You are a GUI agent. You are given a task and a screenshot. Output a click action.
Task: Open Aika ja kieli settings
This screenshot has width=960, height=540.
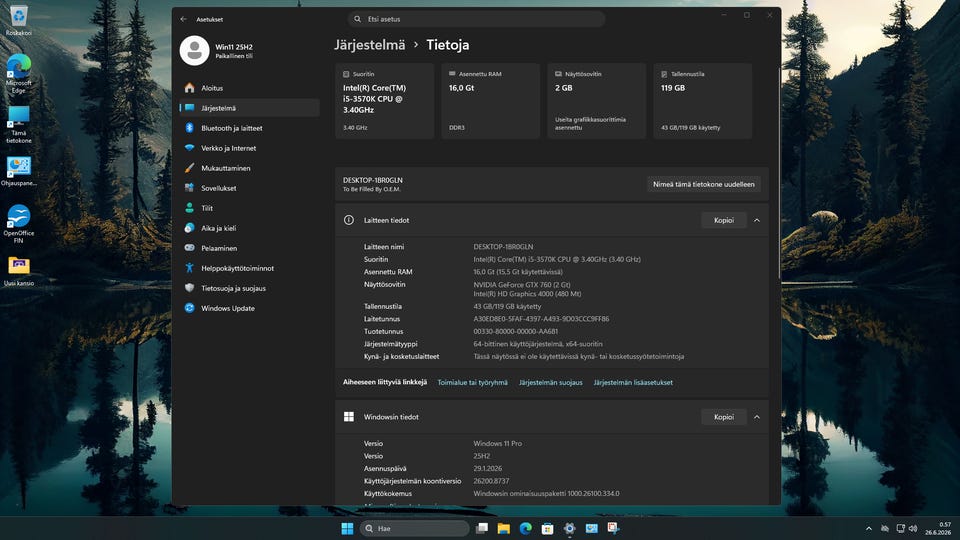[249, 228]
